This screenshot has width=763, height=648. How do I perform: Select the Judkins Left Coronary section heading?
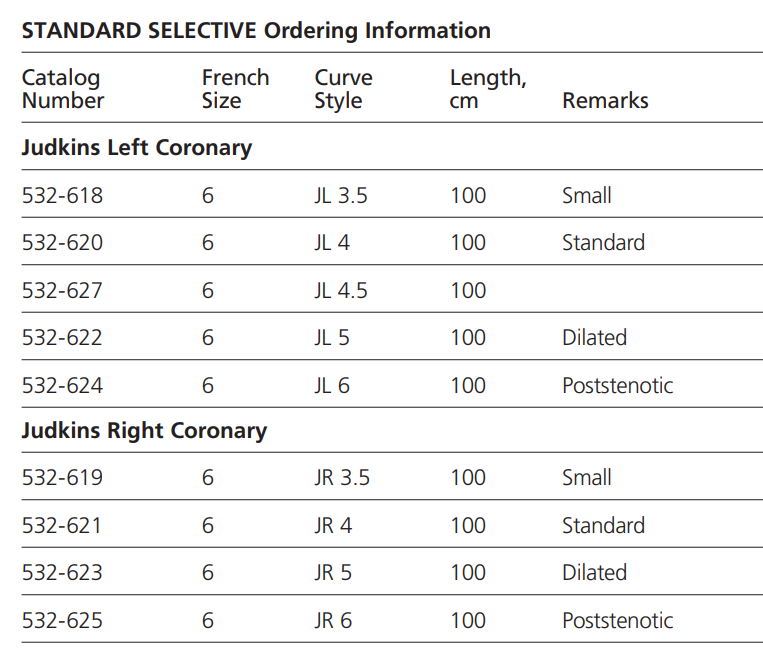click(137, 148)
